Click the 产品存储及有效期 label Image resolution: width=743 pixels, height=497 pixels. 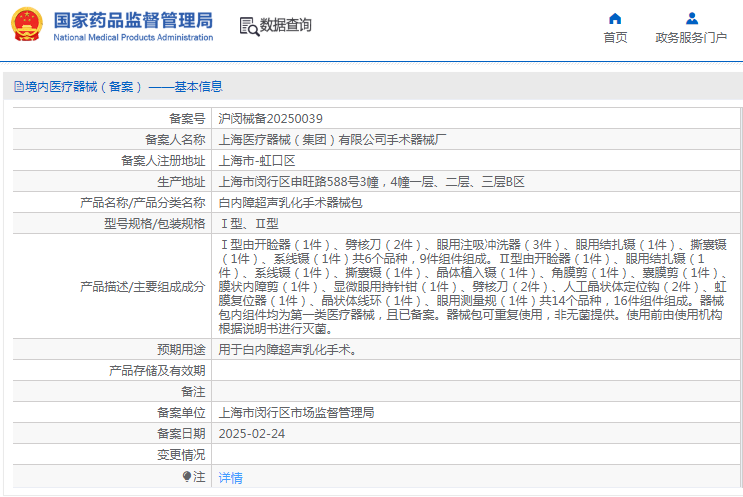click(157, 370)
